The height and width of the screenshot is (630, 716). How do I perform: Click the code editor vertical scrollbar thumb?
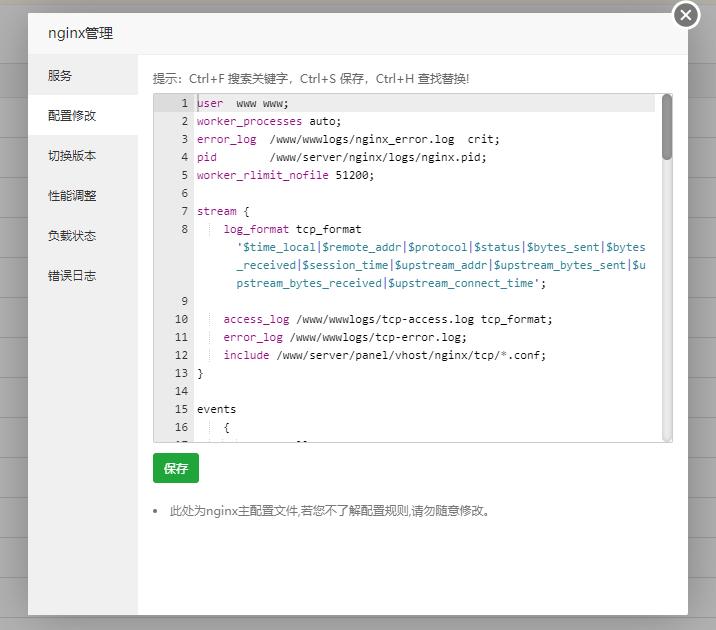666,127
